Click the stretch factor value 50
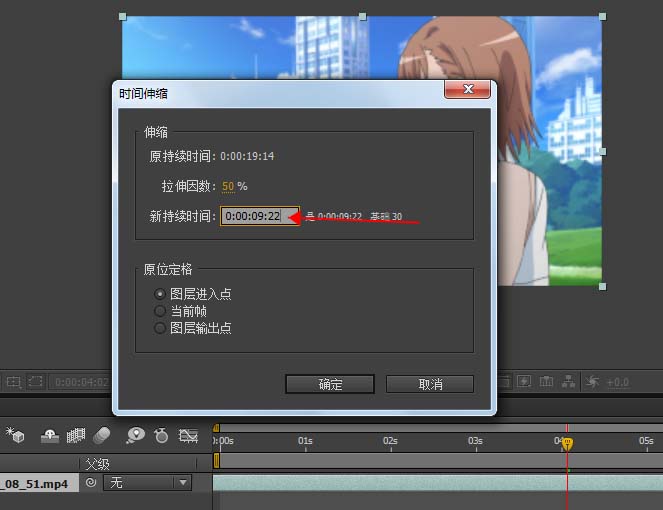Screen dimensions: 663x510 (x=228, y=186)
